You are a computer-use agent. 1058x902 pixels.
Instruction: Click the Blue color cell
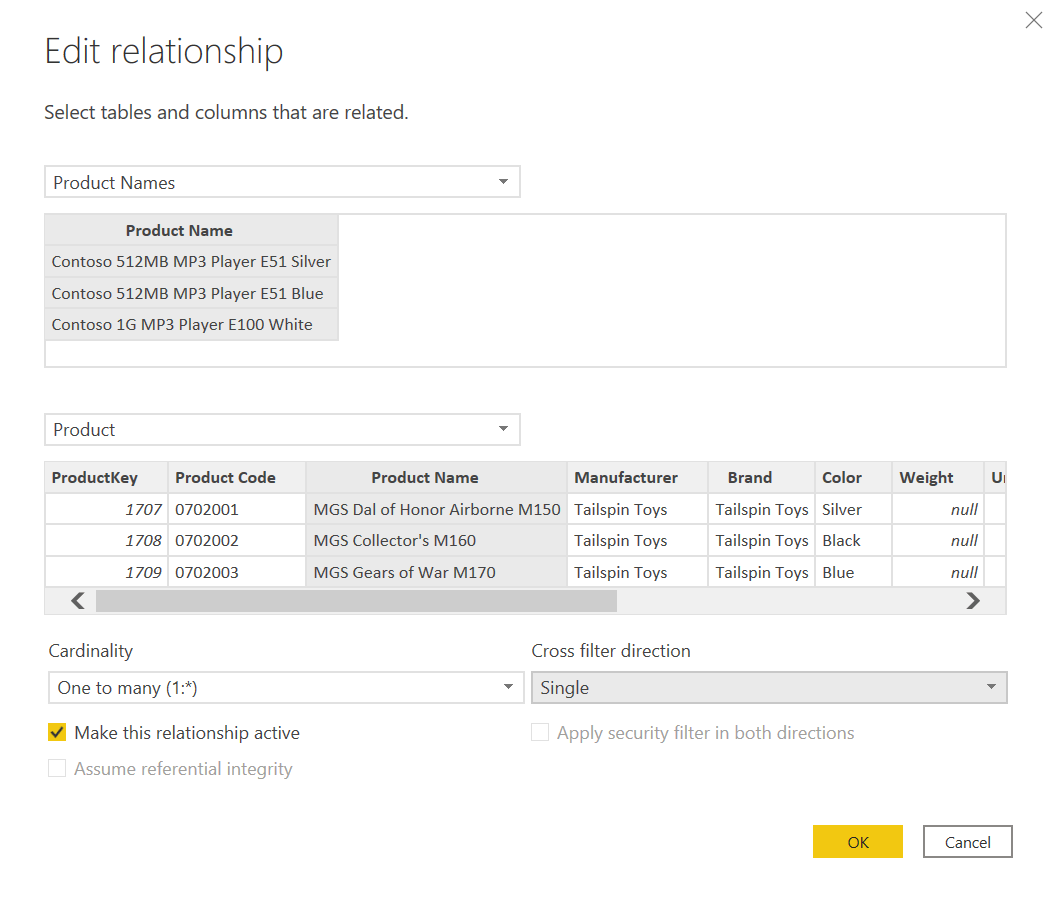[x=854, y=572]
